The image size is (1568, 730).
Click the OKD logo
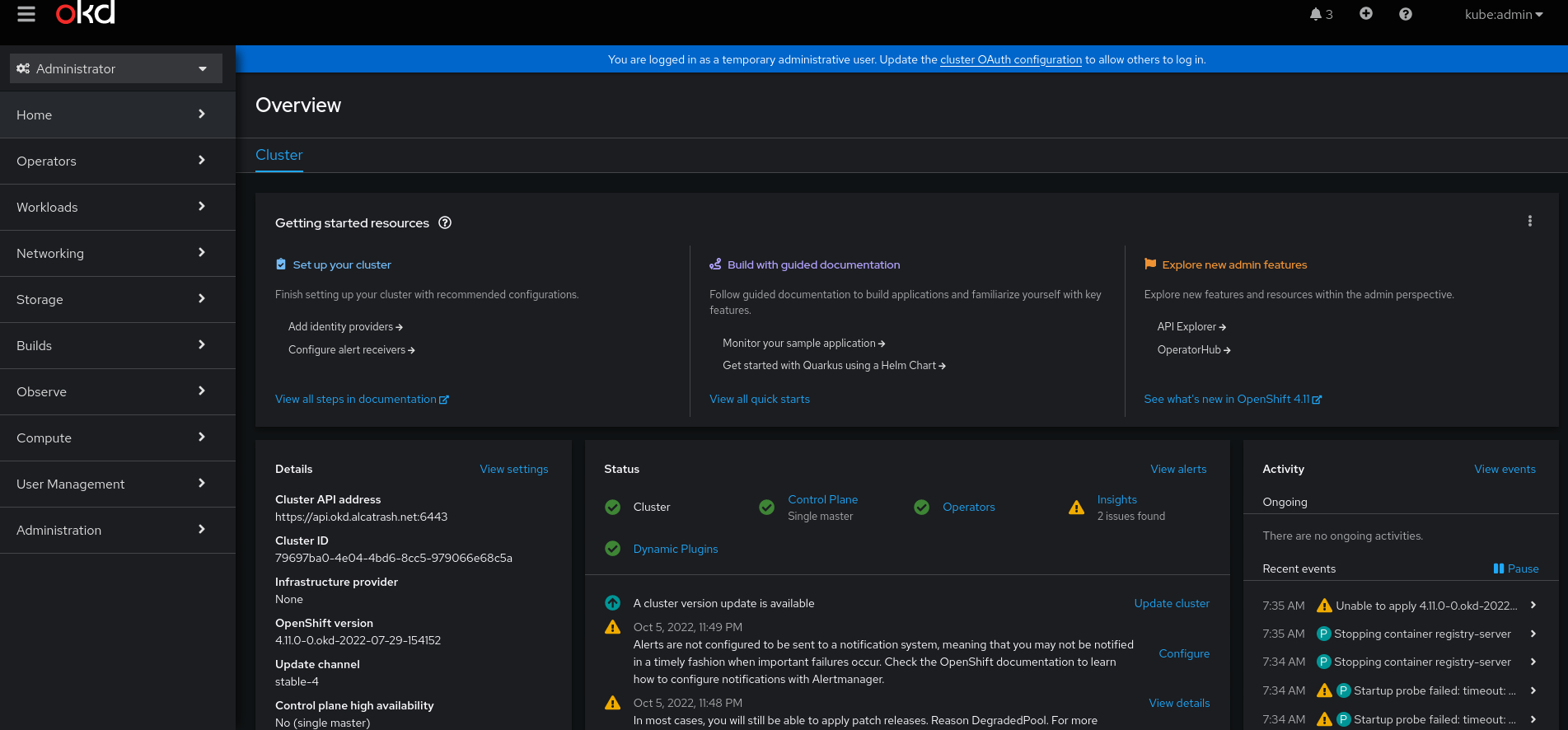coord(86,13)
